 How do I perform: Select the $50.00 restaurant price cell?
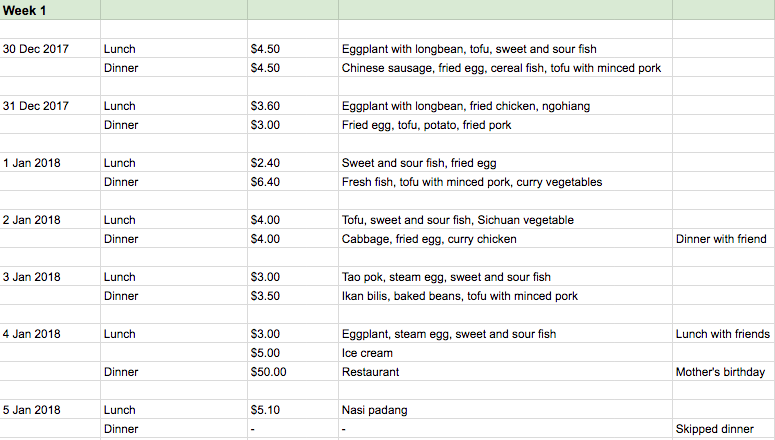coord(268,372)
